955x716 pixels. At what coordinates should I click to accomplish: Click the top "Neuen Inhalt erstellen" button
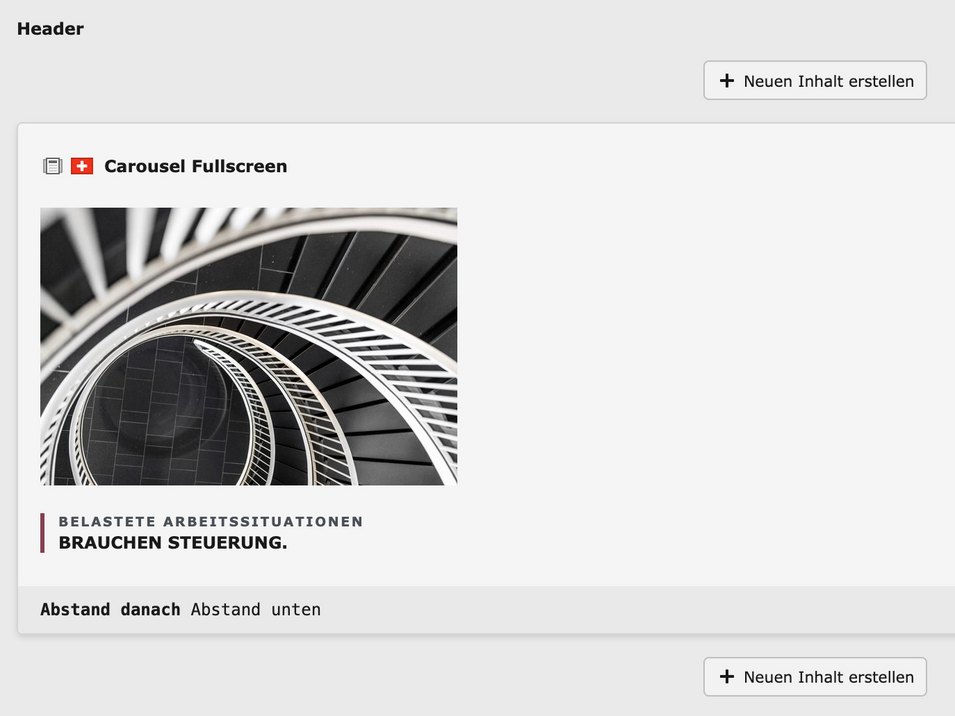(x=815, y=80)
